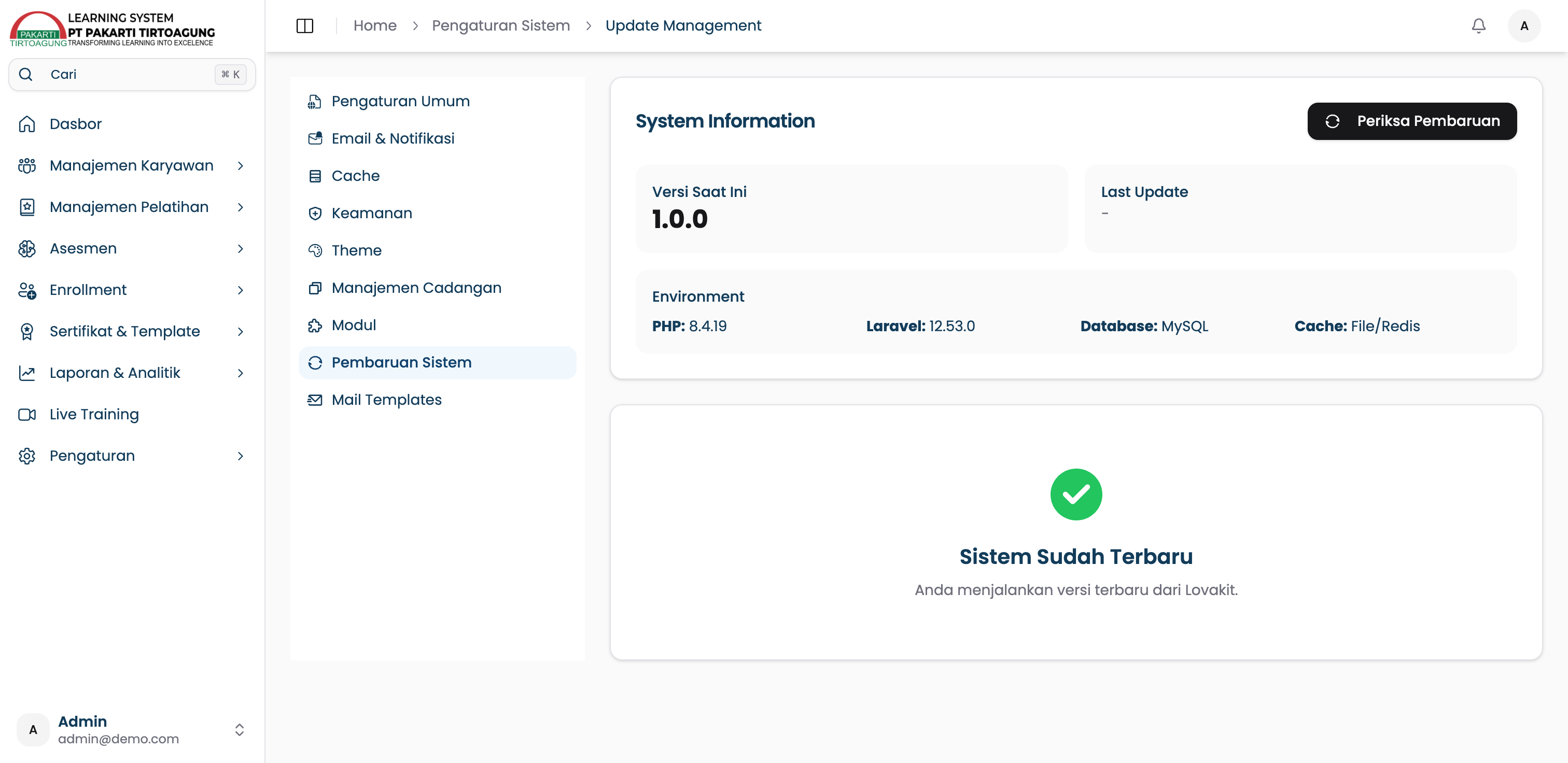Click the System Information heading
Viewport: 1568px width, 763px height.
(725, 121)
